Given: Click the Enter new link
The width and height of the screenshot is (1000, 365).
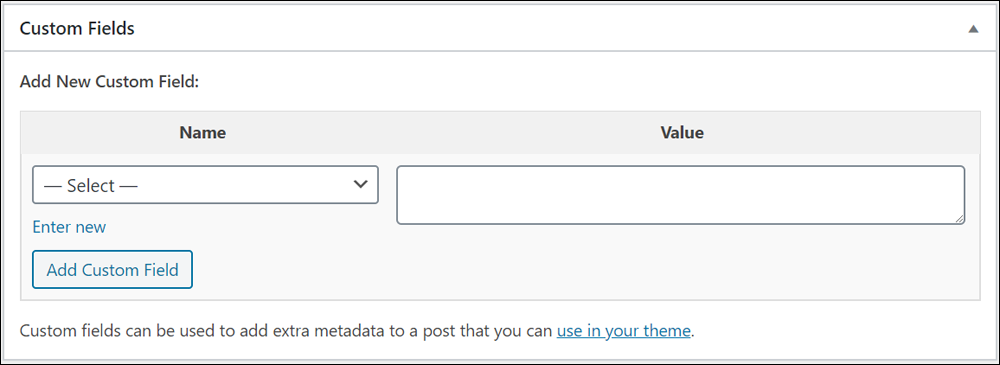Looking at the screenshot, I should click(69, 227).
